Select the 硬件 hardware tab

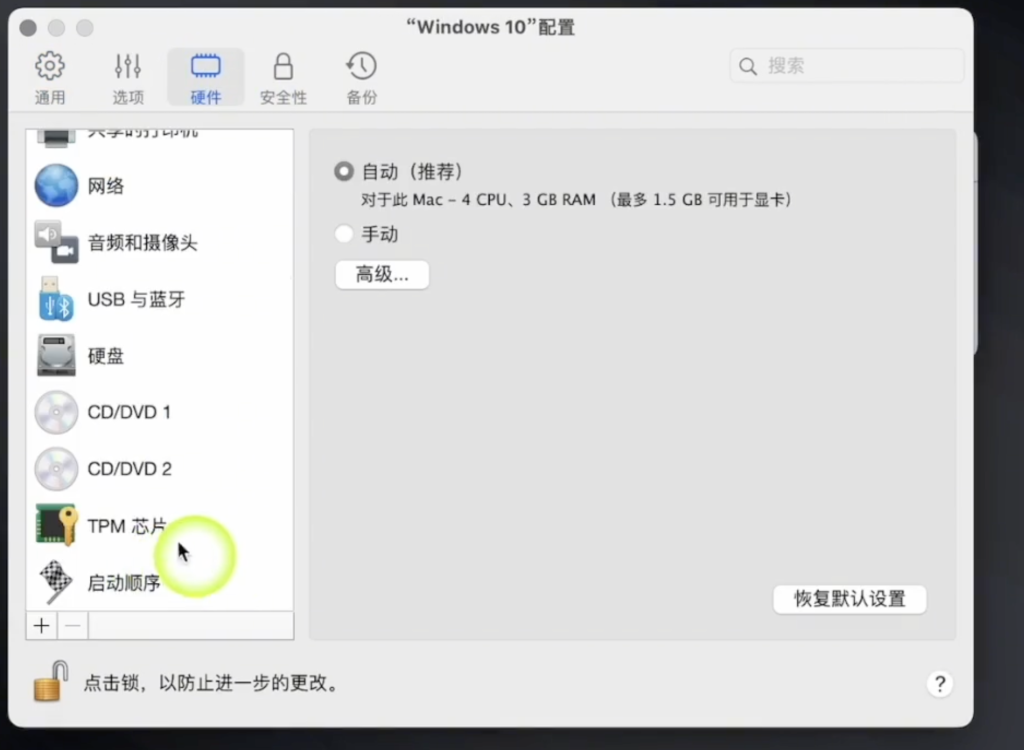tap(206, 78)
